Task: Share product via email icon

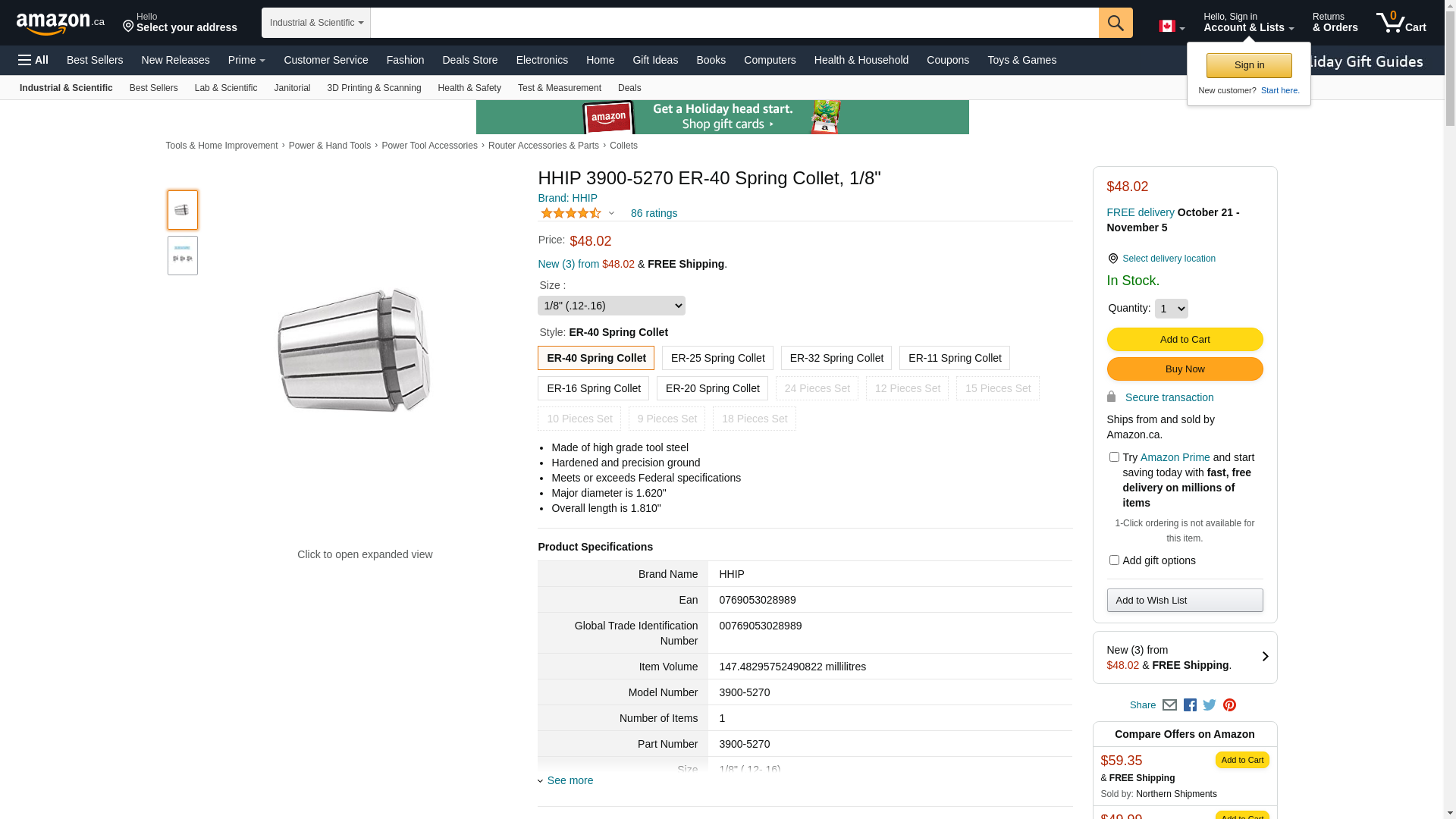Action: (x=1169, y=705)
